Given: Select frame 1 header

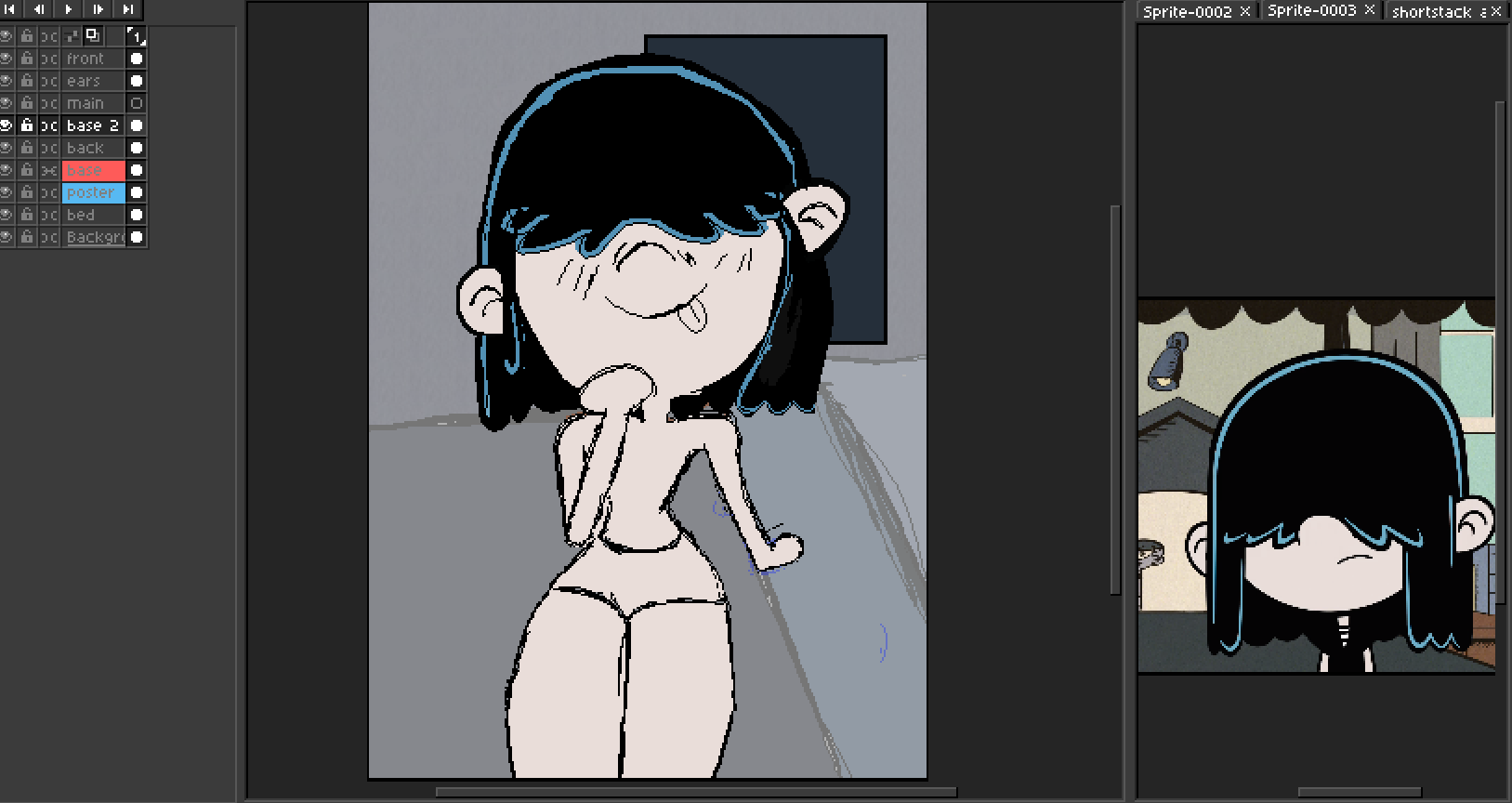Looking at the screenshot, I should pyautogui.click(x=137, y=36).
